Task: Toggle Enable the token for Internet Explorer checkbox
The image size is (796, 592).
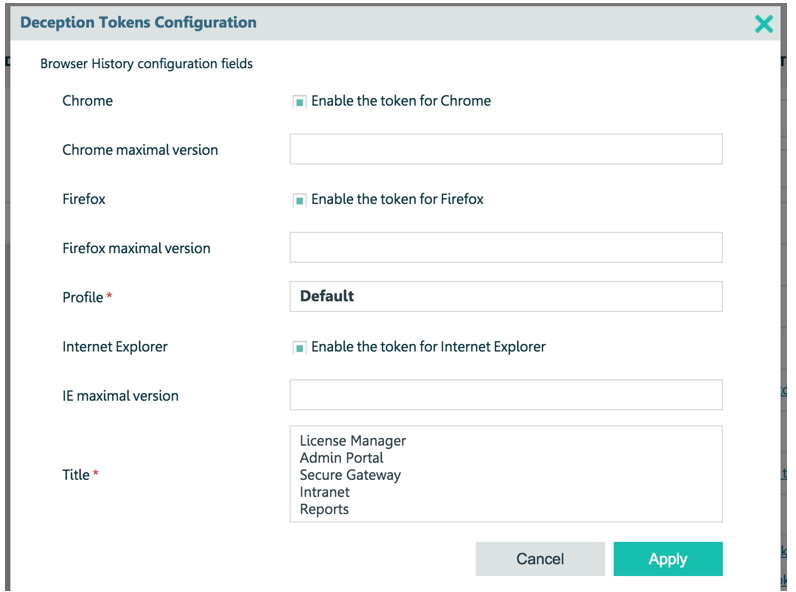Action: [300, 347]
